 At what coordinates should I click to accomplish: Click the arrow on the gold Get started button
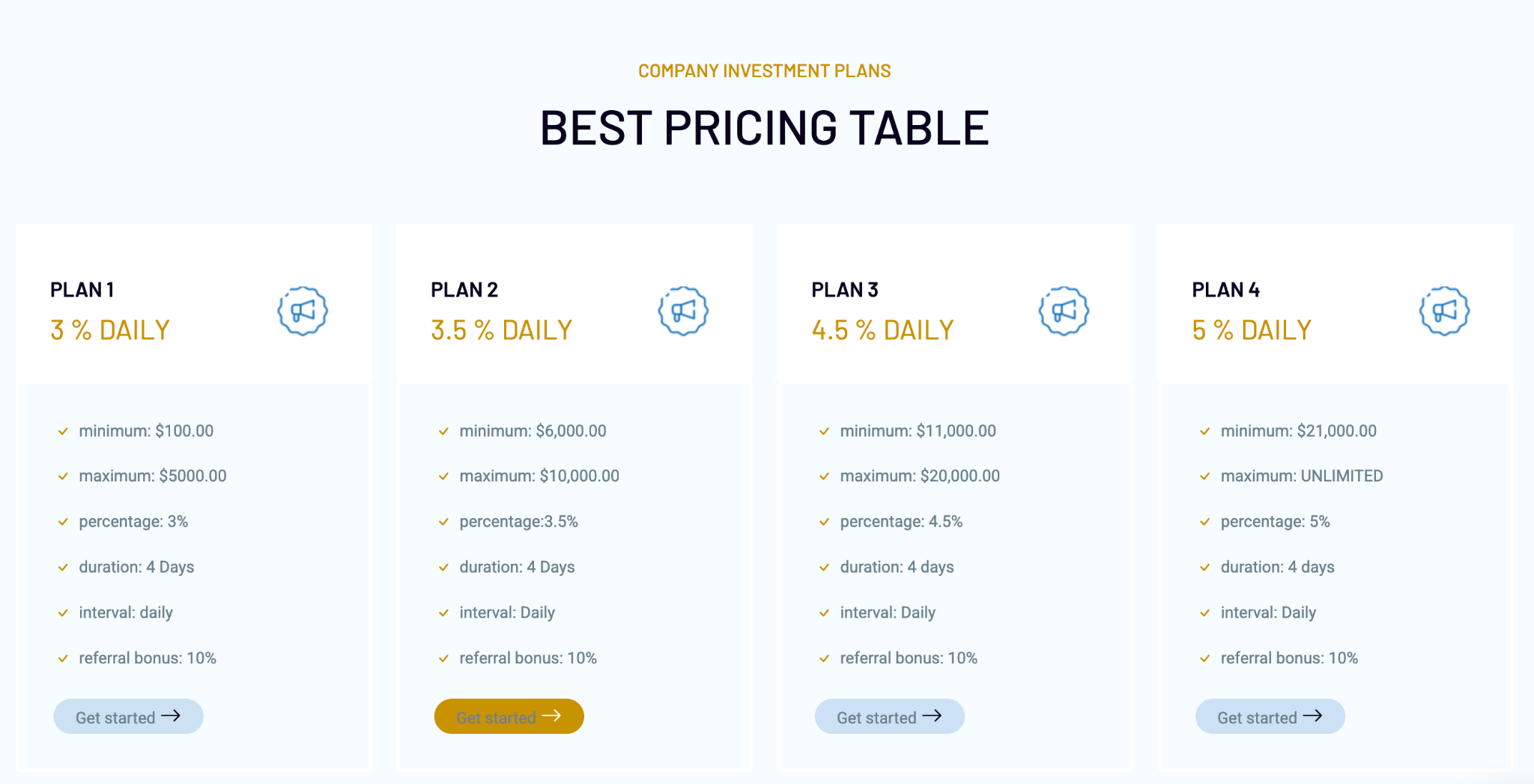point(551,716)
